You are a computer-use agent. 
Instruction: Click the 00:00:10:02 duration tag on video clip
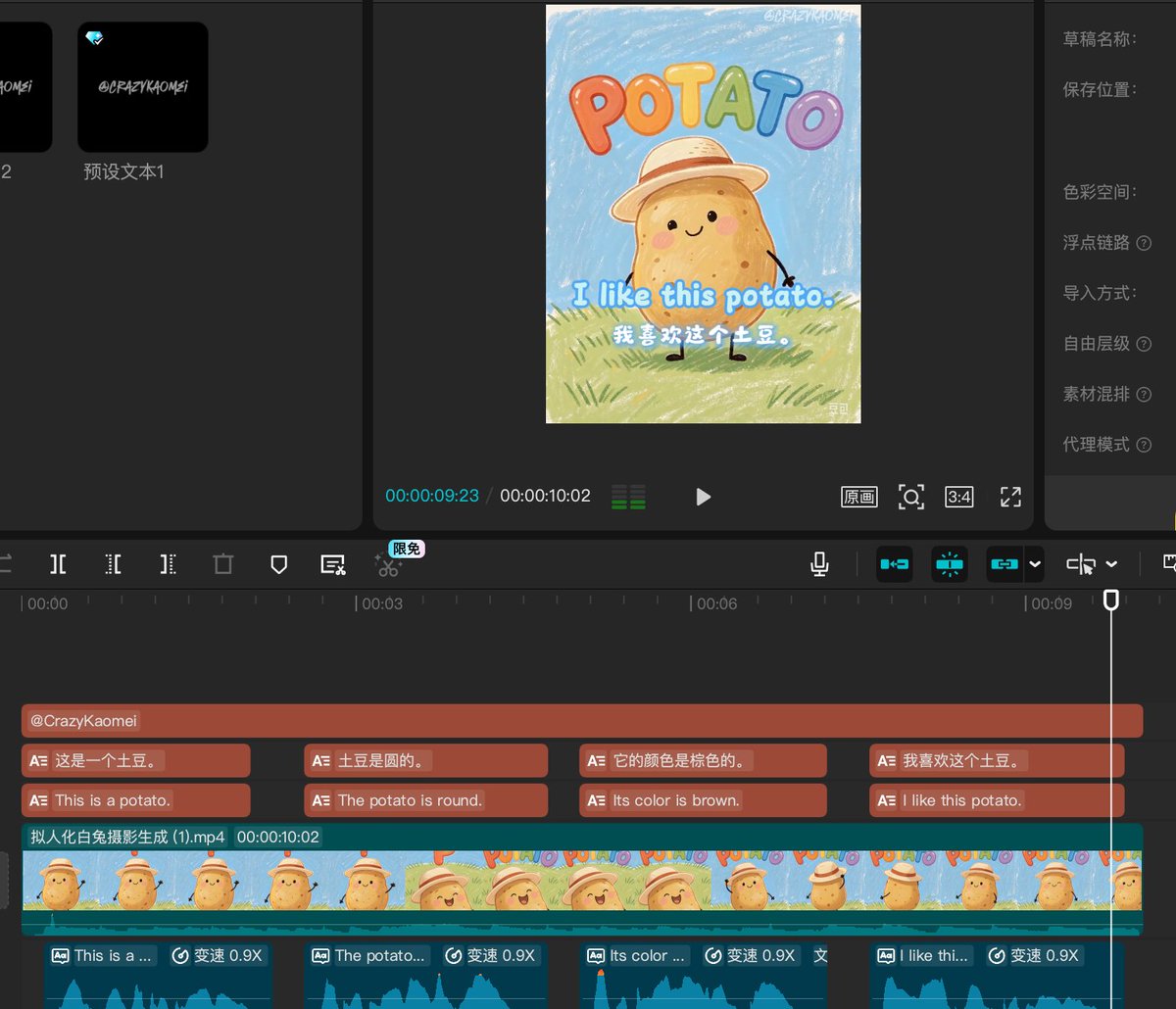tap(278, 838)
